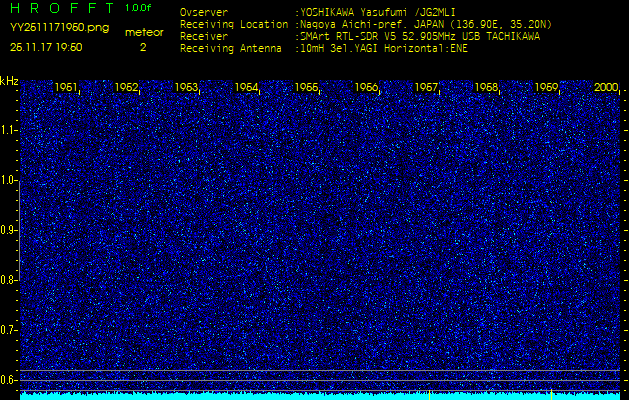Select the 0.7 frequency axis label

9,330
